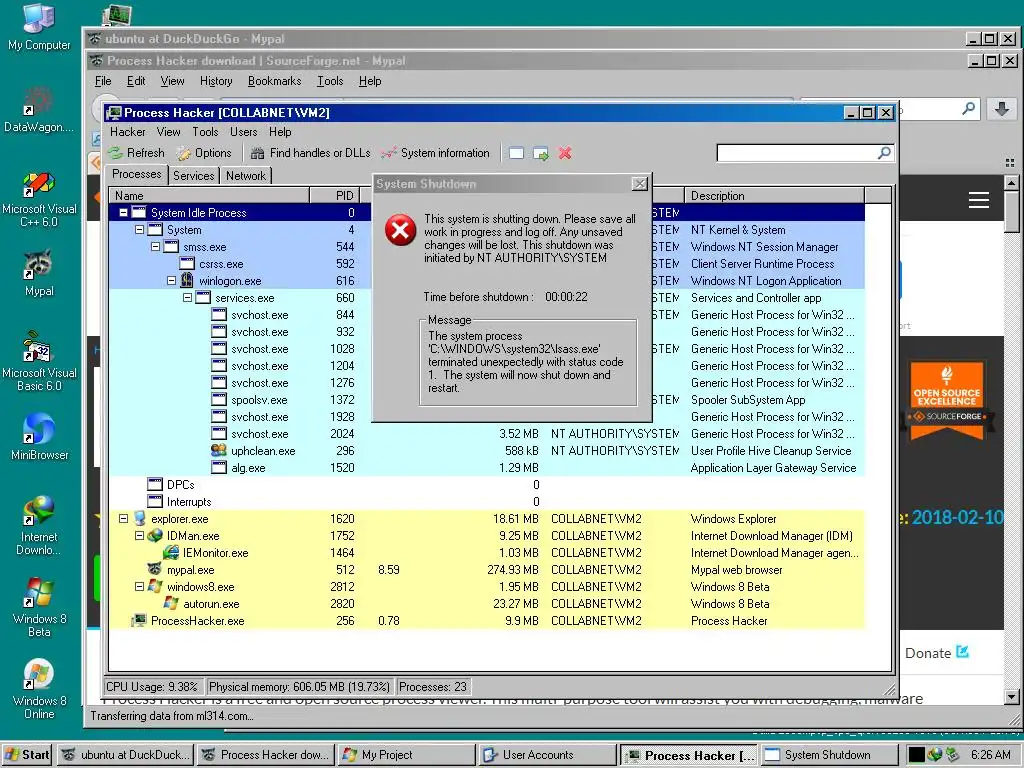
Task: Click the Start button
Action: 27,755
